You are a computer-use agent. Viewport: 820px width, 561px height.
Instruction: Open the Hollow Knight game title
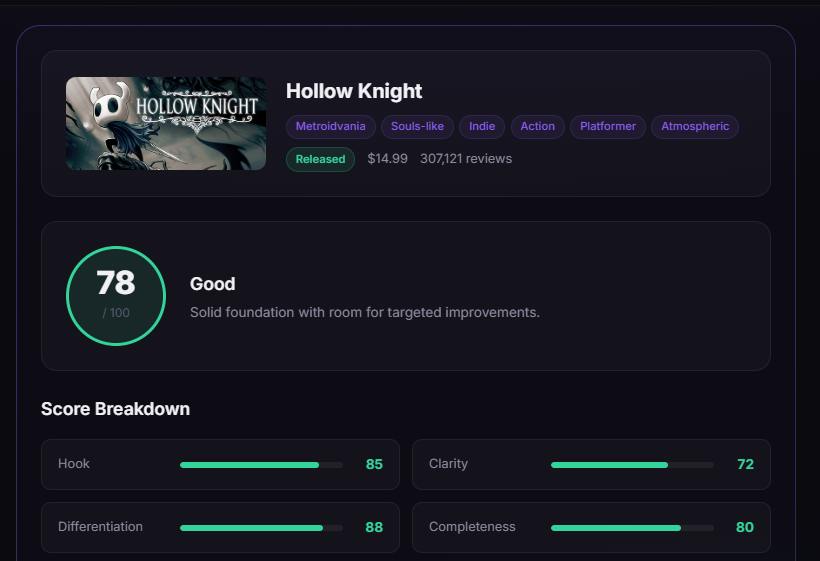[354, 91]
